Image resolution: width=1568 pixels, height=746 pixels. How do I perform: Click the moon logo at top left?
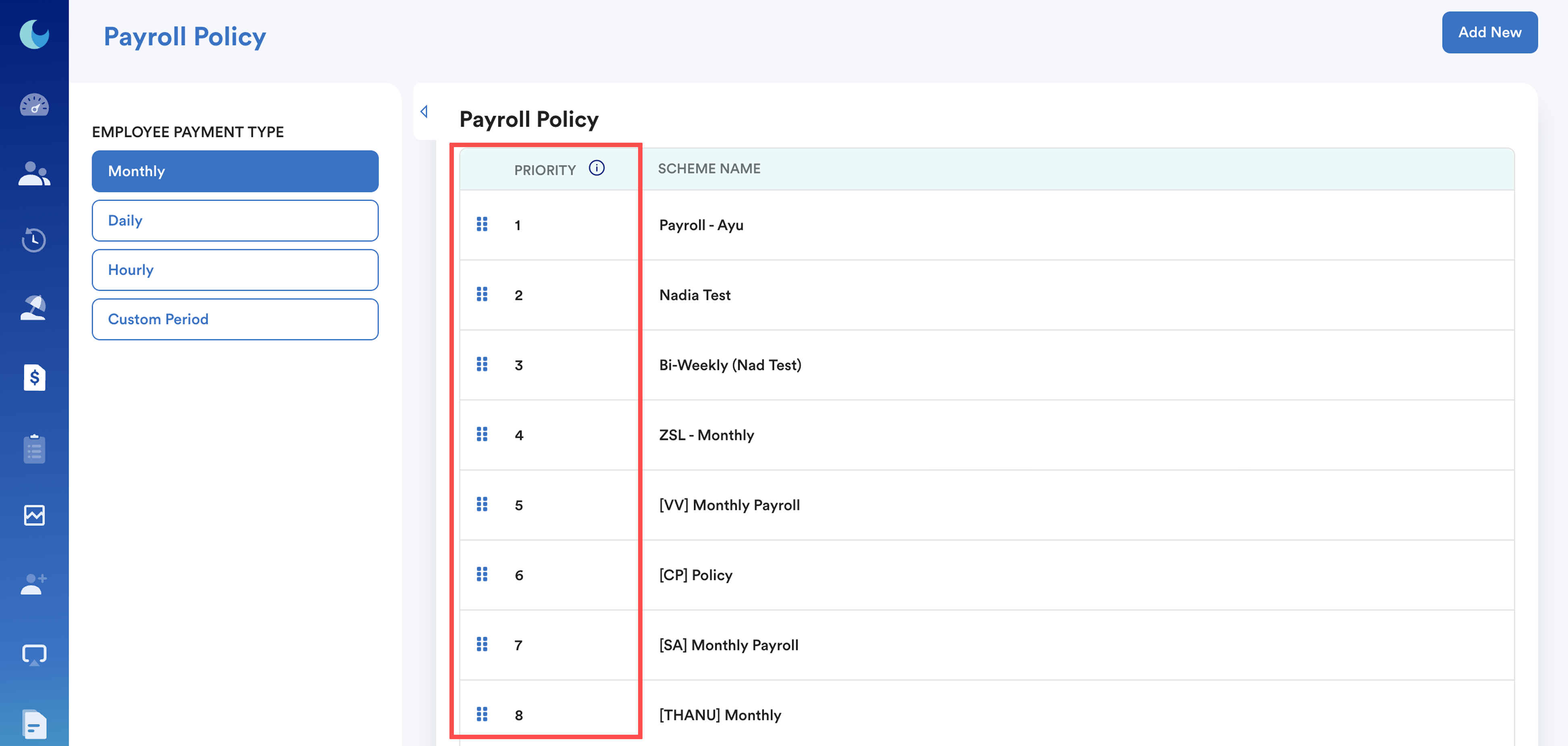click(34, 34)
